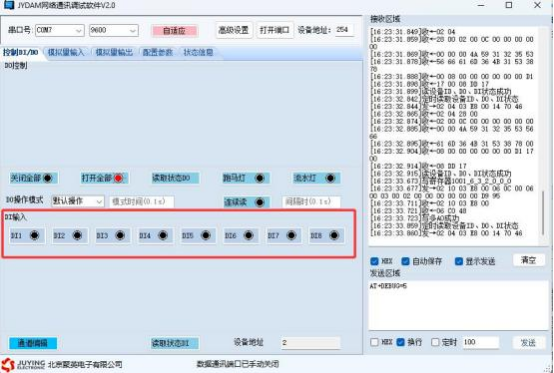Enable the 定时 checkbox
The height and width of the screenshot is (373, 554).
pos(435,342)
